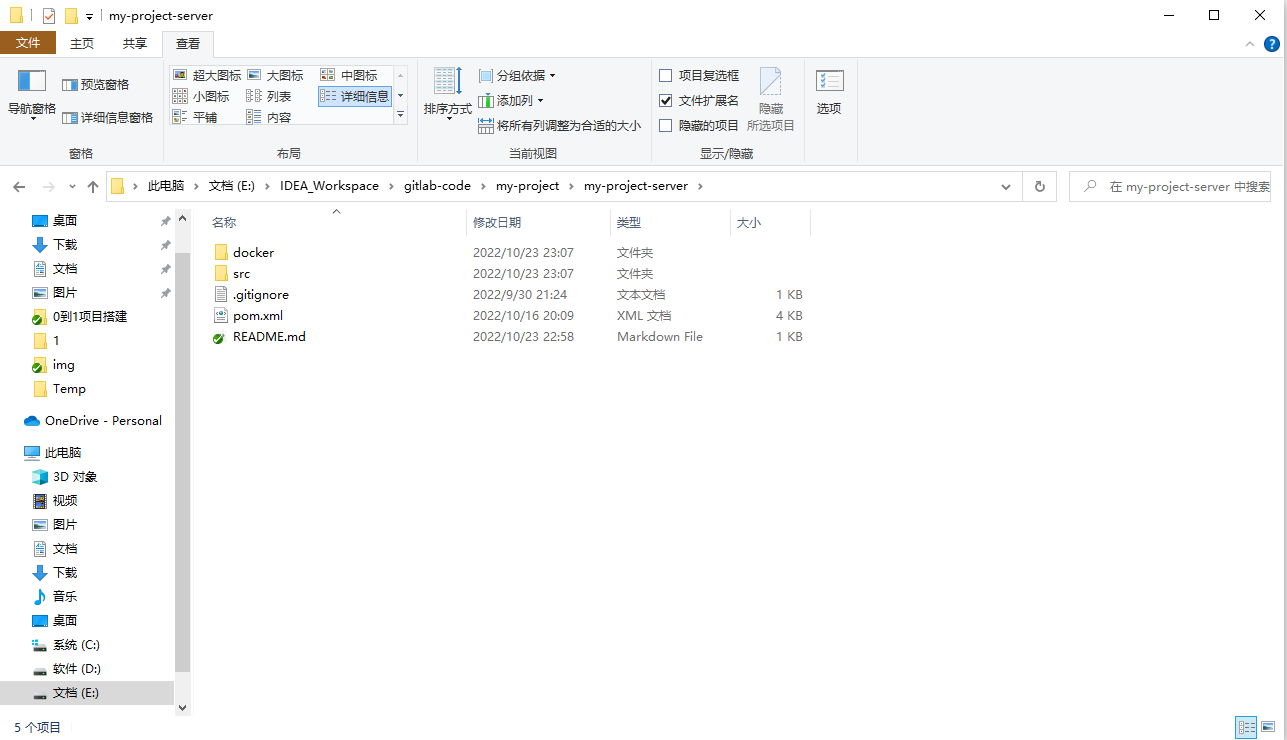Collapse the ribbon with the chevron
The image size is (1287, 740).
click(1250, 44)
